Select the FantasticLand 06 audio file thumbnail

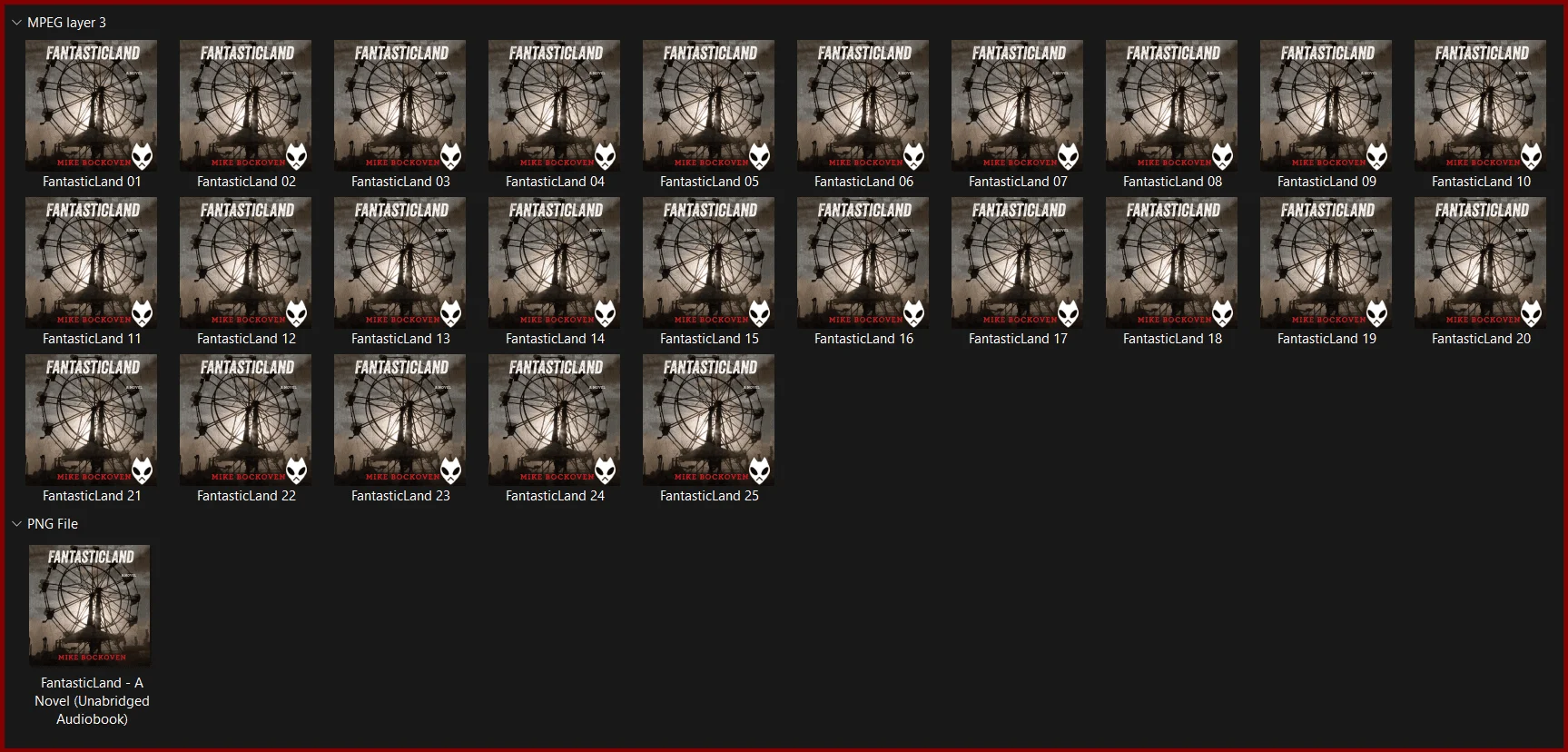point(863,105)
